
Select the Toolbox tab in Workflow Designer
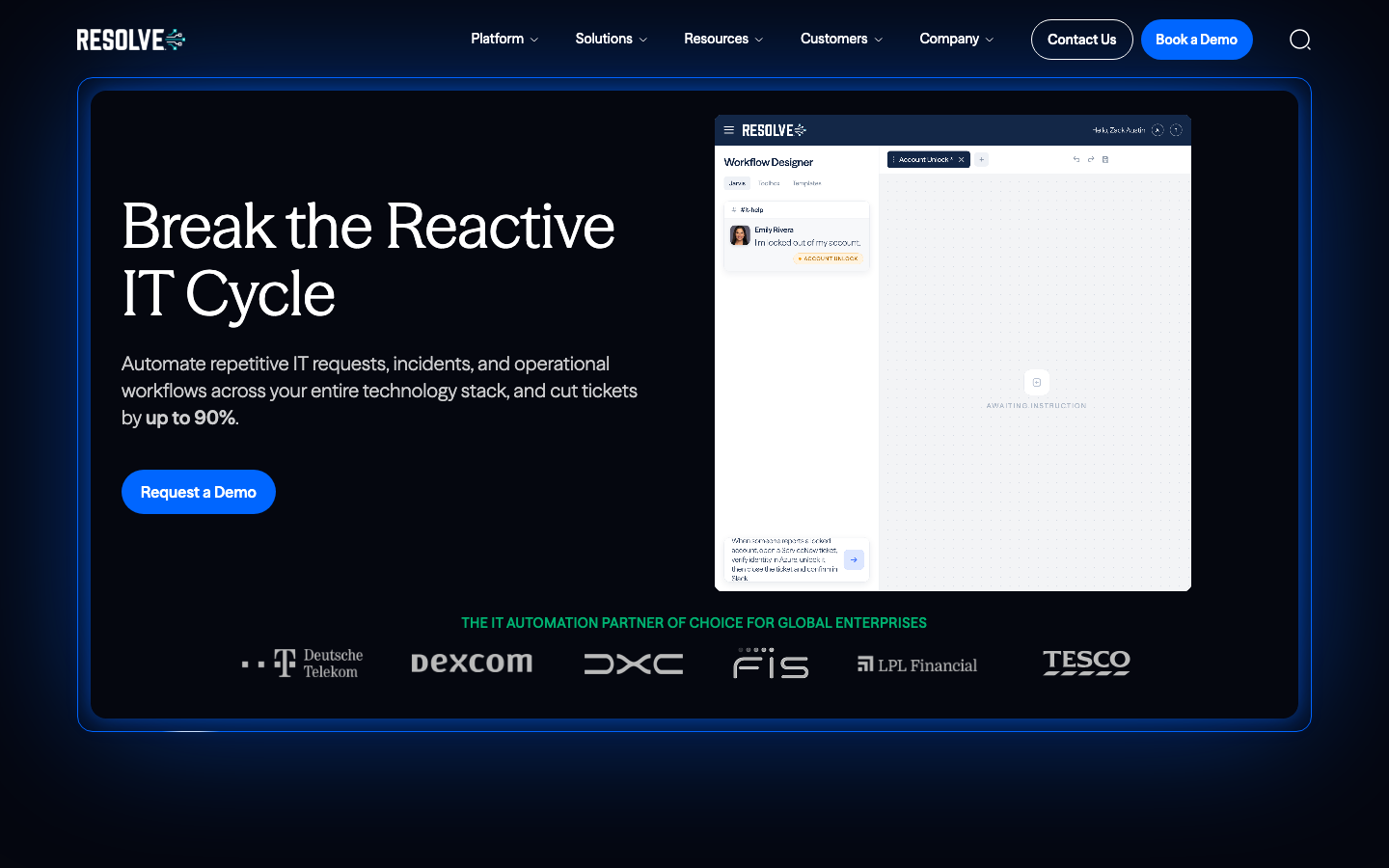click(x=769, y=183)
